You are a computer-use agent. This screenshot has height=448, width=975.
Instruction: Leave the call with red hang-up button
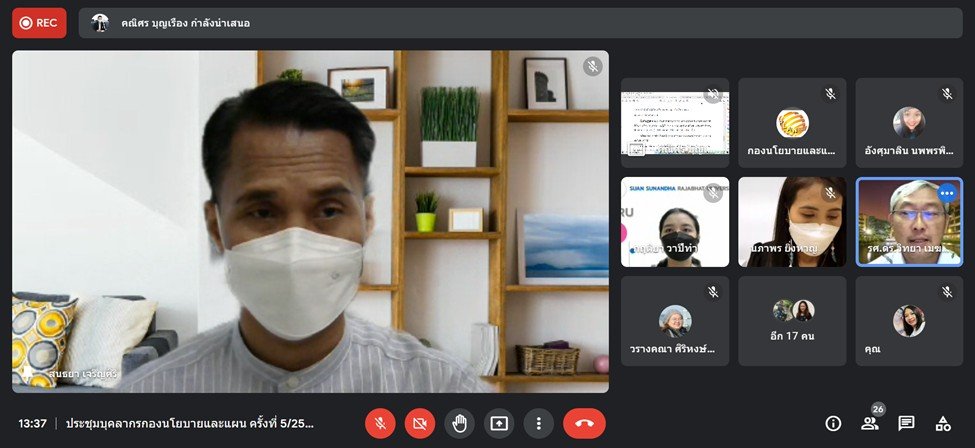coord(584,423)
